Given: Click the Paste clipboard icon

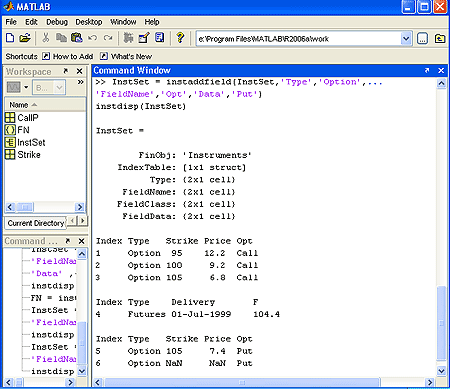Looking at the screenshot, I should click(x=77, y=38).
